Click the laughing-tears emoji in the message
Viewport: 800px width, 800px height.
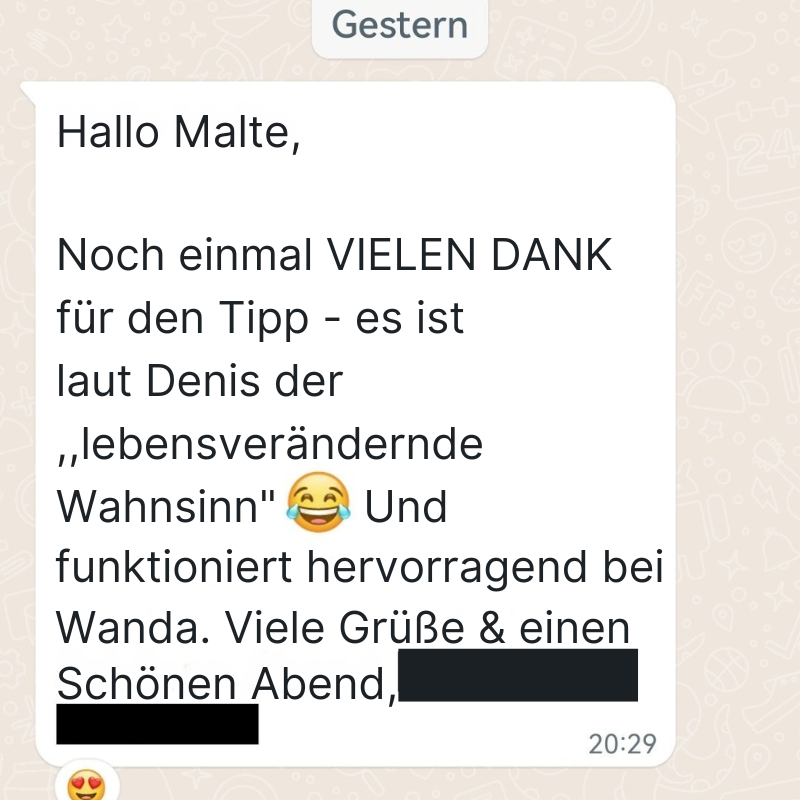[x=318, y=503]
